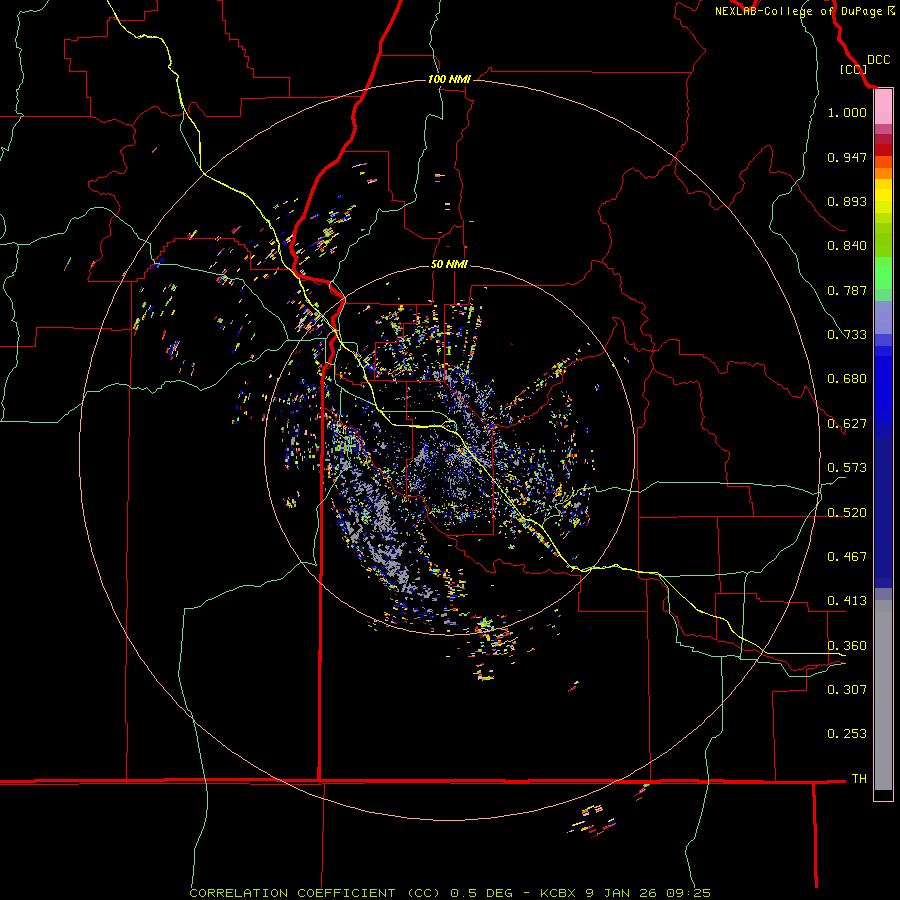Click the 0.627 scale value
This screenshot has width=900, height=900.
(x=847, y=424)
